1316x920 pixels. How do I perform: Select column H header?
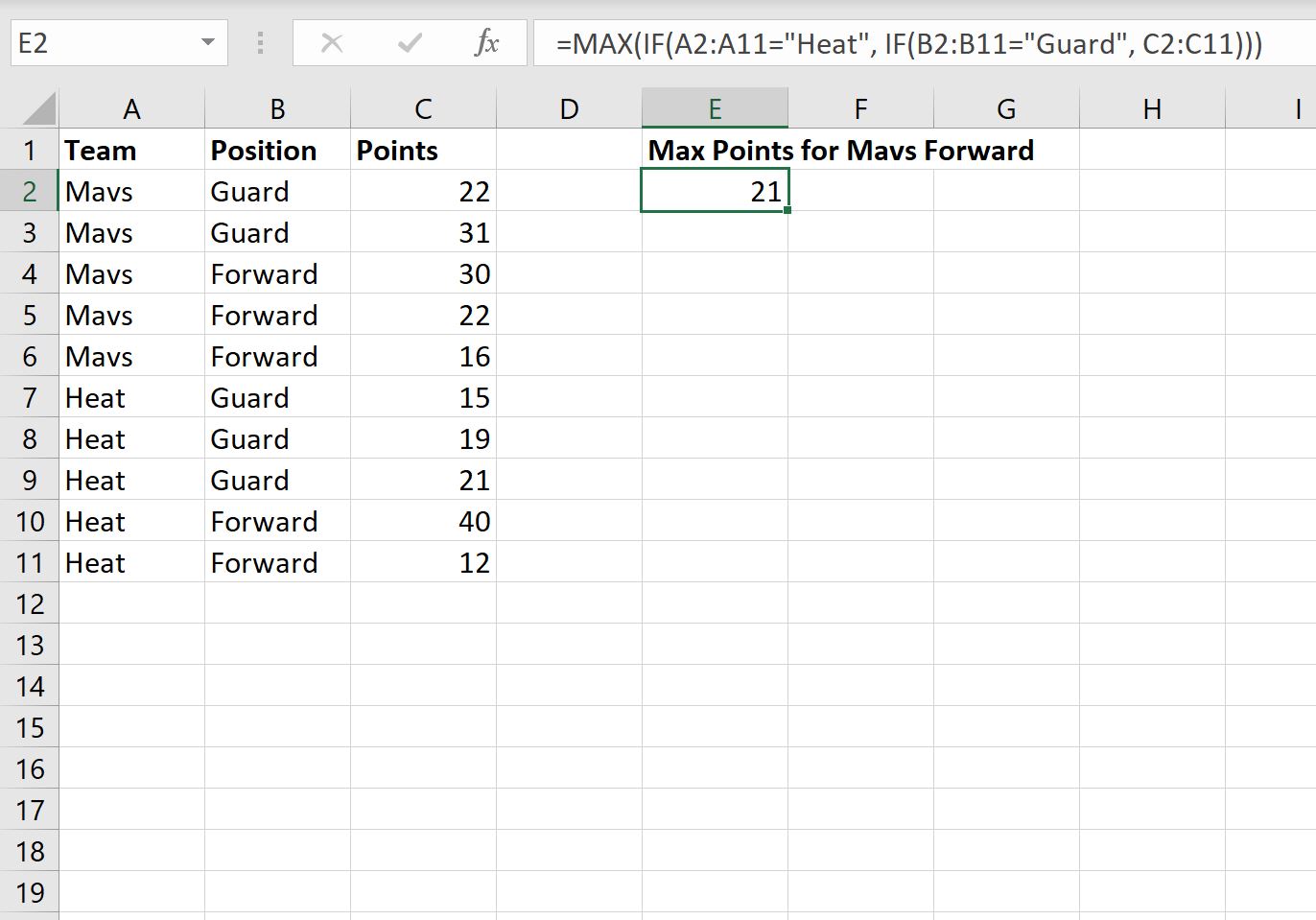pos(1152,109)
